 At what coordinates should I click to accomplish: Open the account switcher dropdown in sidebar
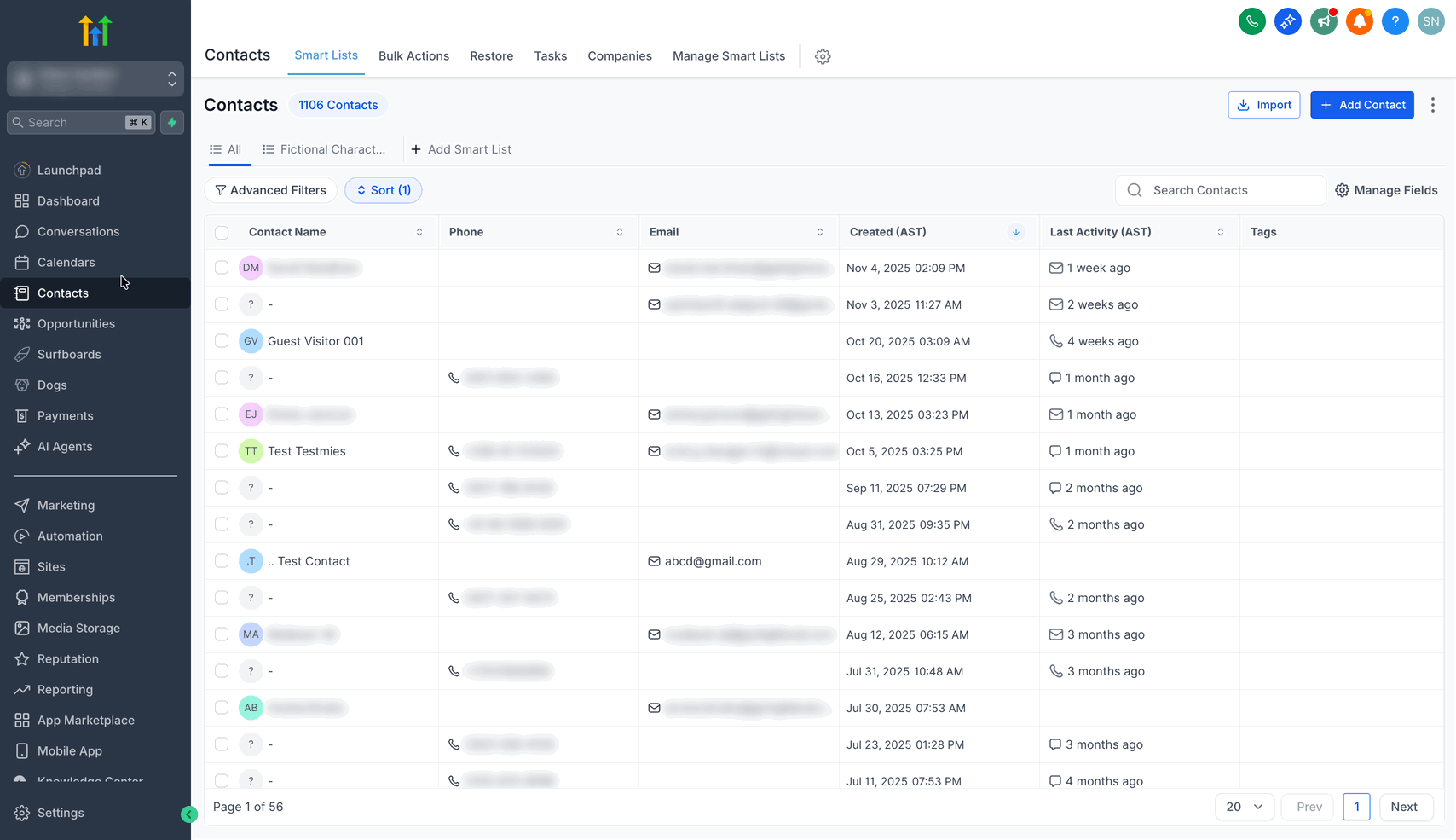click(x=95, y=79)
